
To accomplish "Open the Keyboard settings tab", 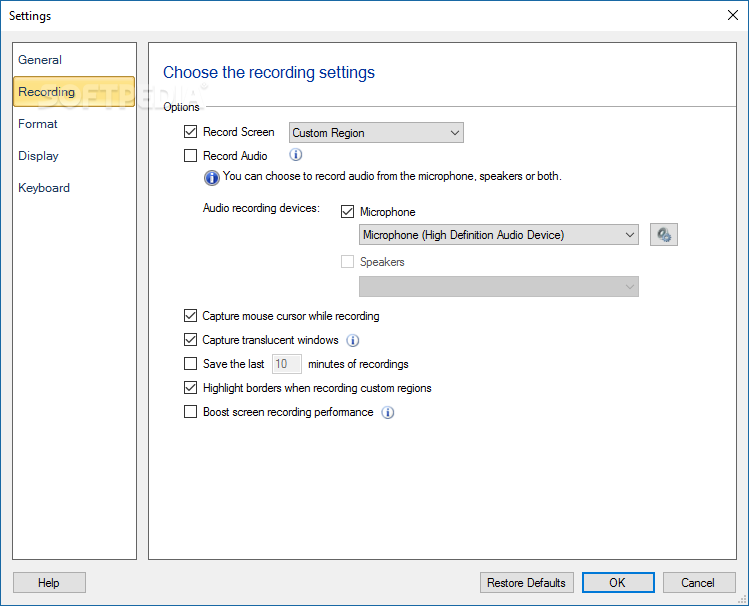I will click(74, 188).
